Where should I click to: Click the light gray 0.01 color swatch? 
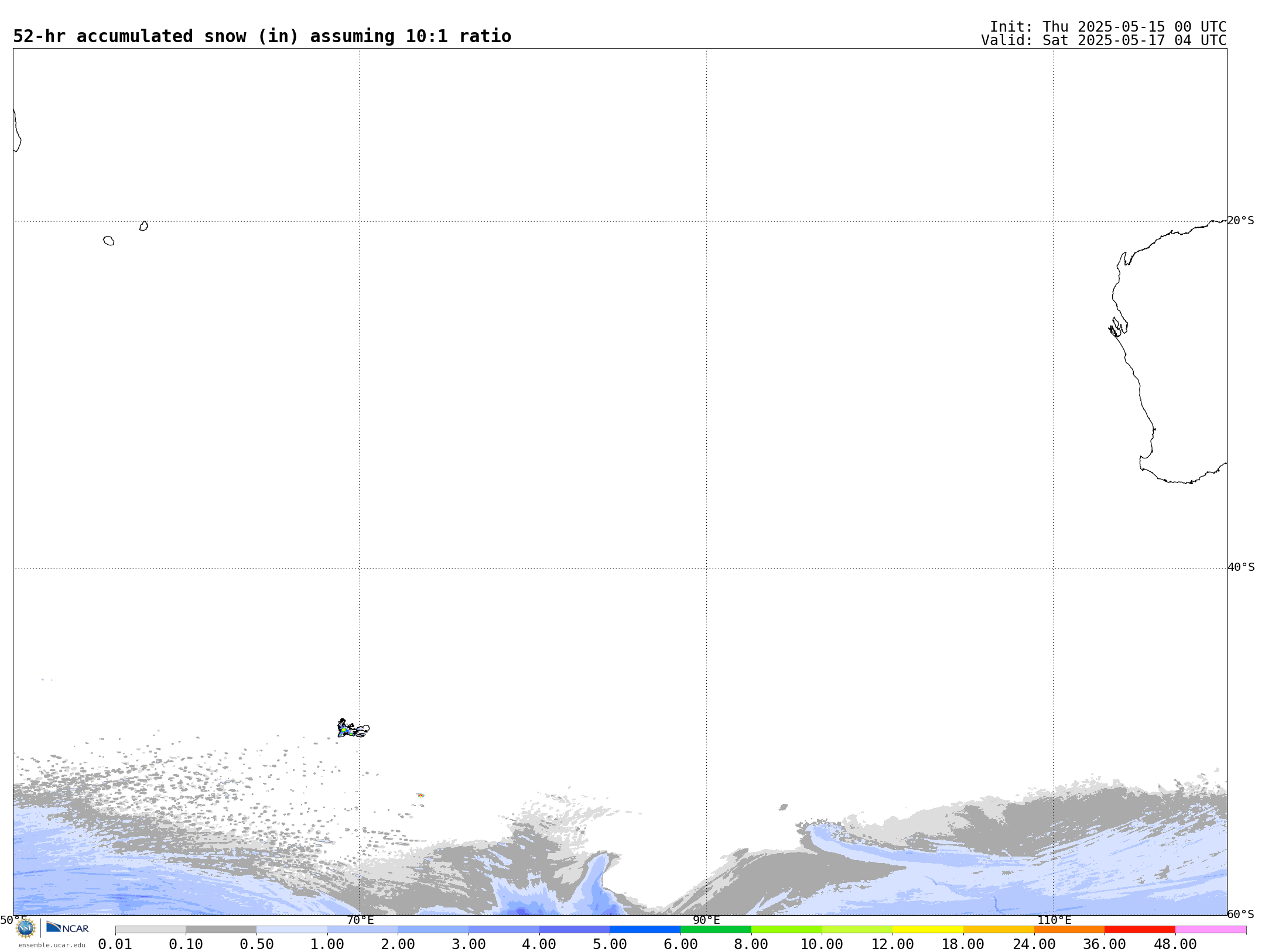coord(151,930)
